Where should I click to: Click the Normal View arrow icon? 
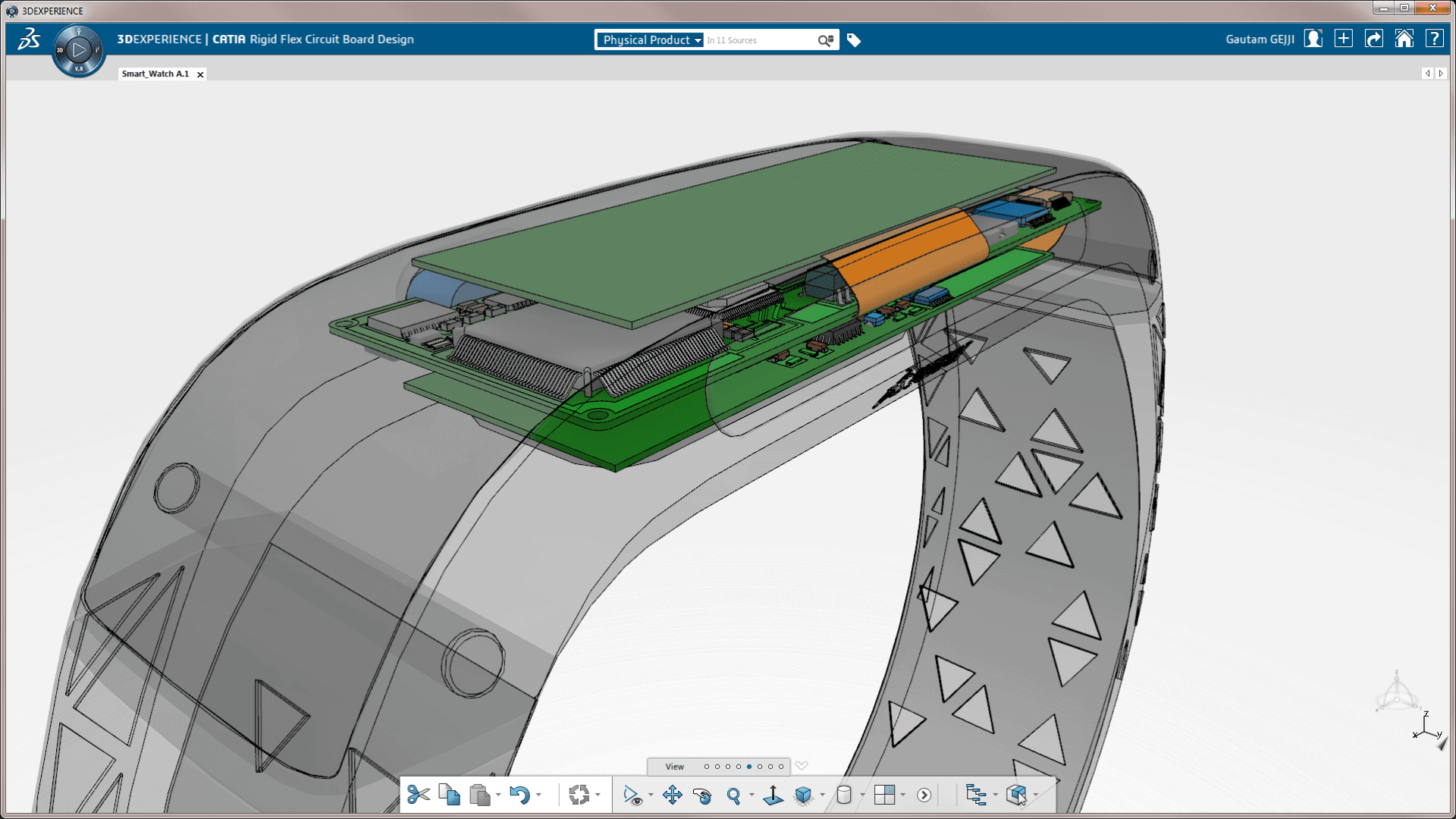773,795
